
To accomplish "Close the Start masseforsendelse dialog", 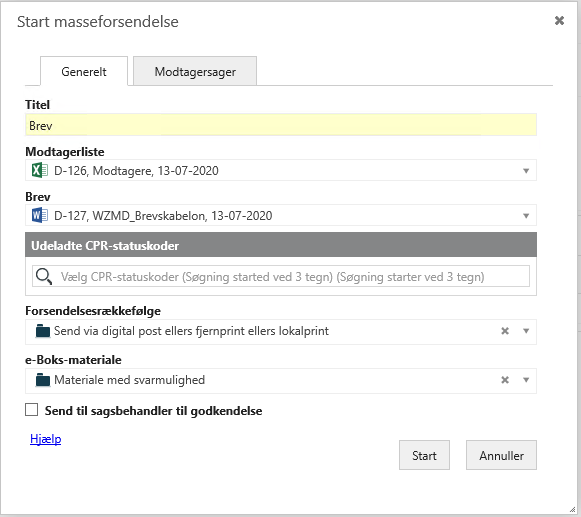I will click(559, 20).
